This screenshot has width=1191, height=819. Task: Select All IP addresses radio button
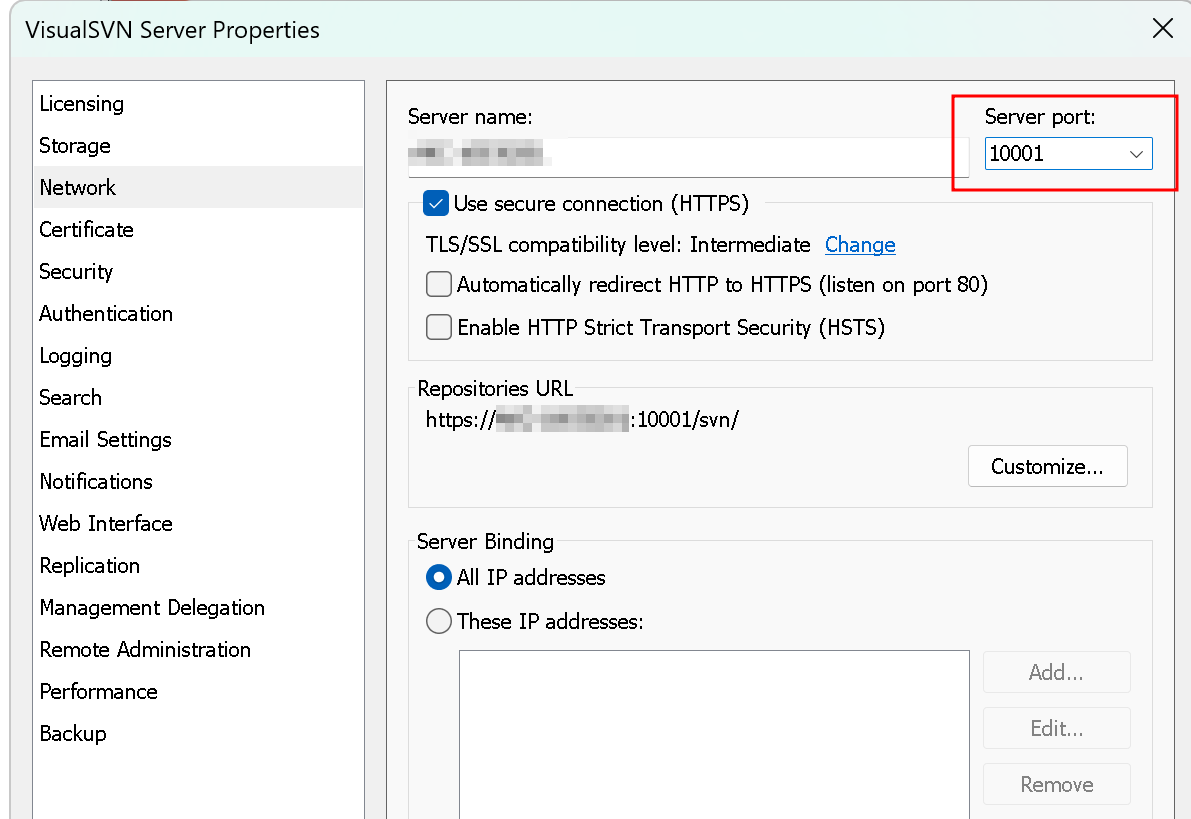(439, 577)
